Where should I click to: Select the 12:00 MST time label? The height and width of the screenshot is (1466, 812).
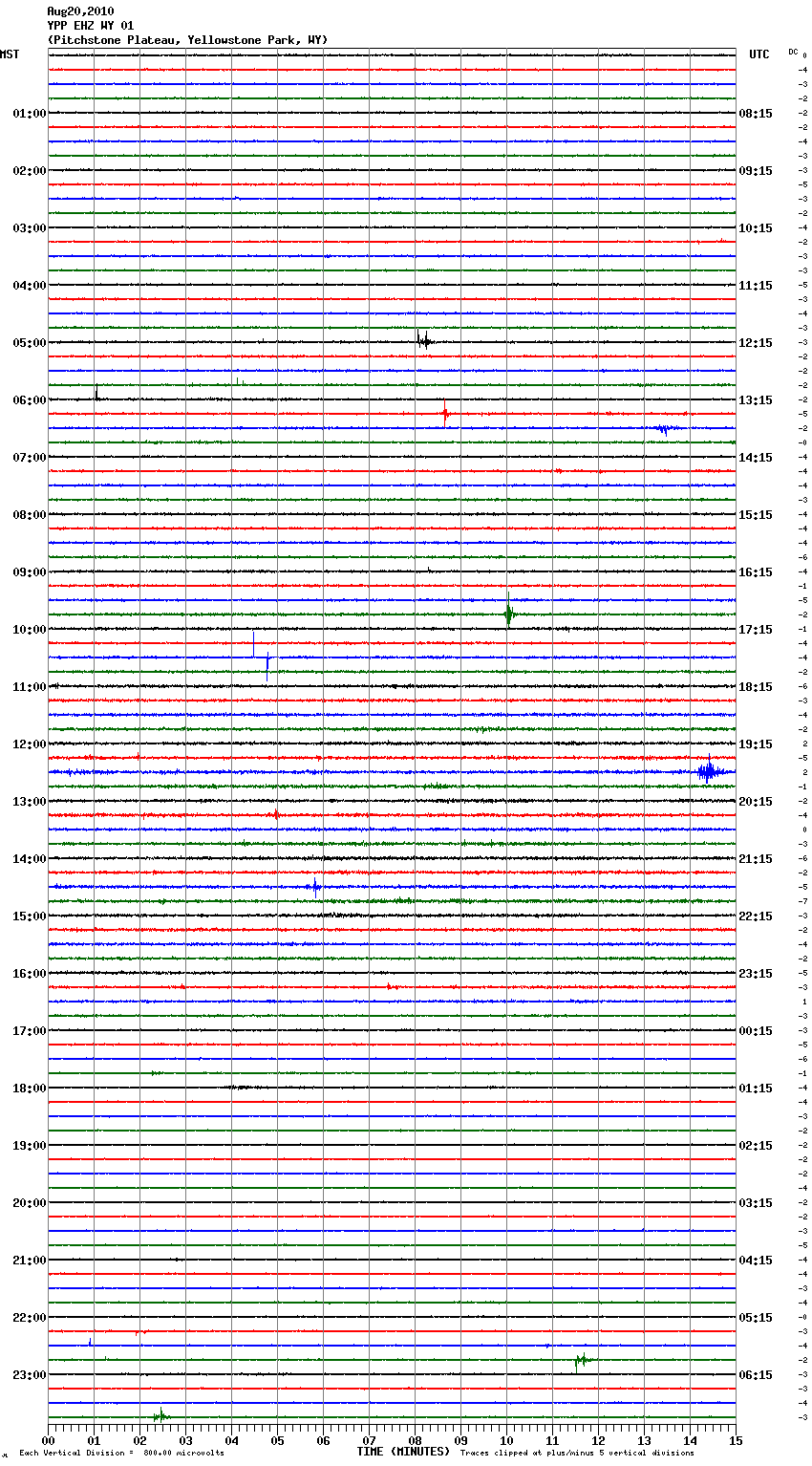(30, 744)
